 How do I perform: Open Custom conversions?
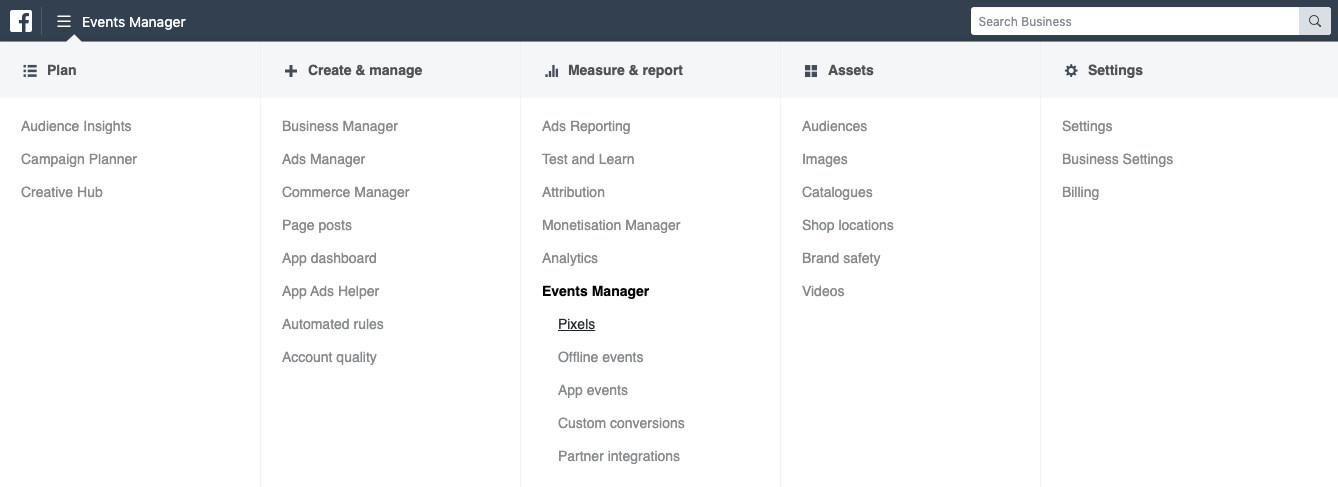(x=621, y=423)
